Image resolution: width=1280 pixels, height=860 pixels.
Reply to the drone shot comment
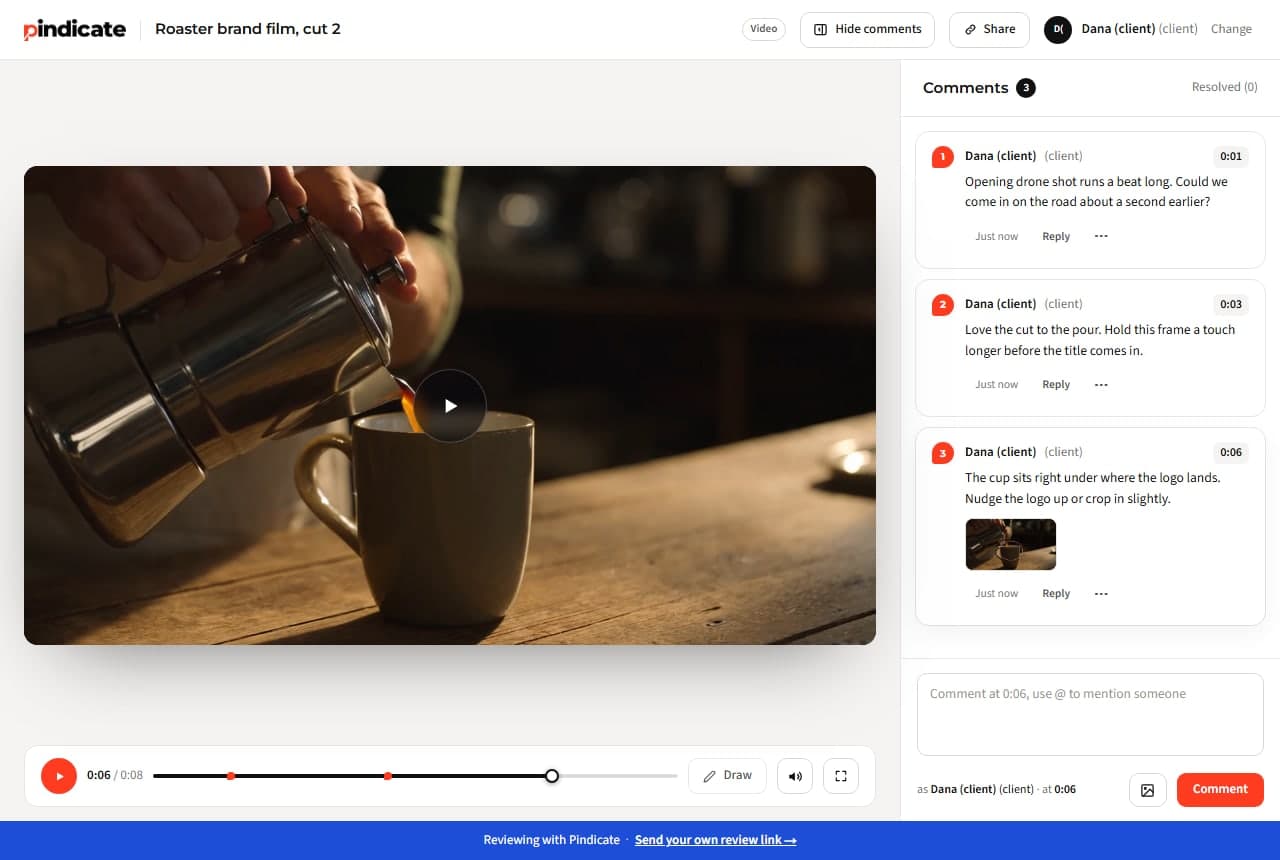pyautogui.click(x=1056, y=237)
